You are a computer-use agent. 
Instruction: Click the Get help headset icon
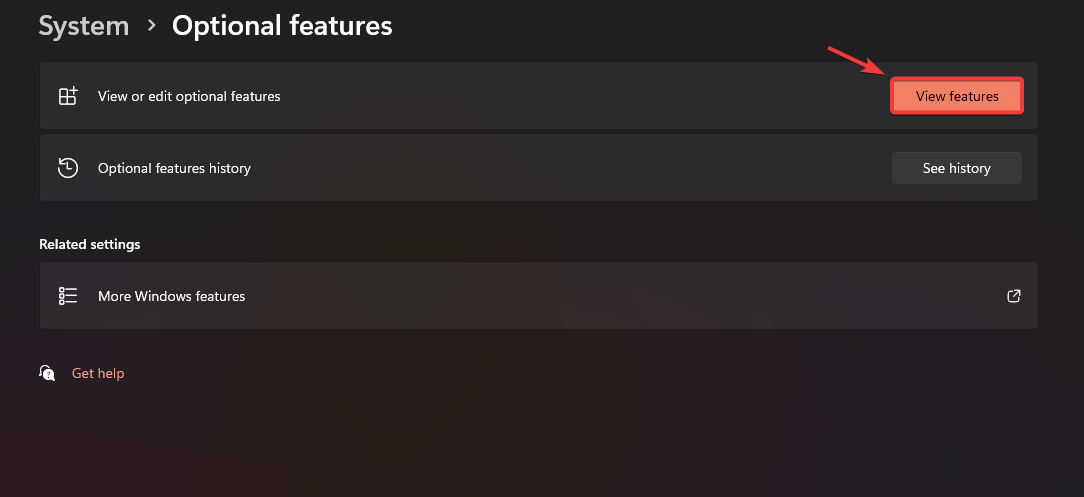tap(47, 373)
